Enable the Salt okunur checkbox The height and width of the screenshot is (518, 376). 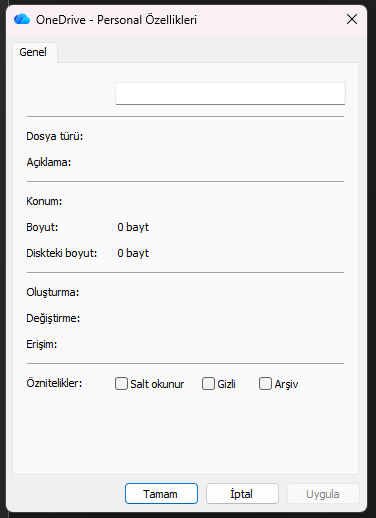click(121, 384)
